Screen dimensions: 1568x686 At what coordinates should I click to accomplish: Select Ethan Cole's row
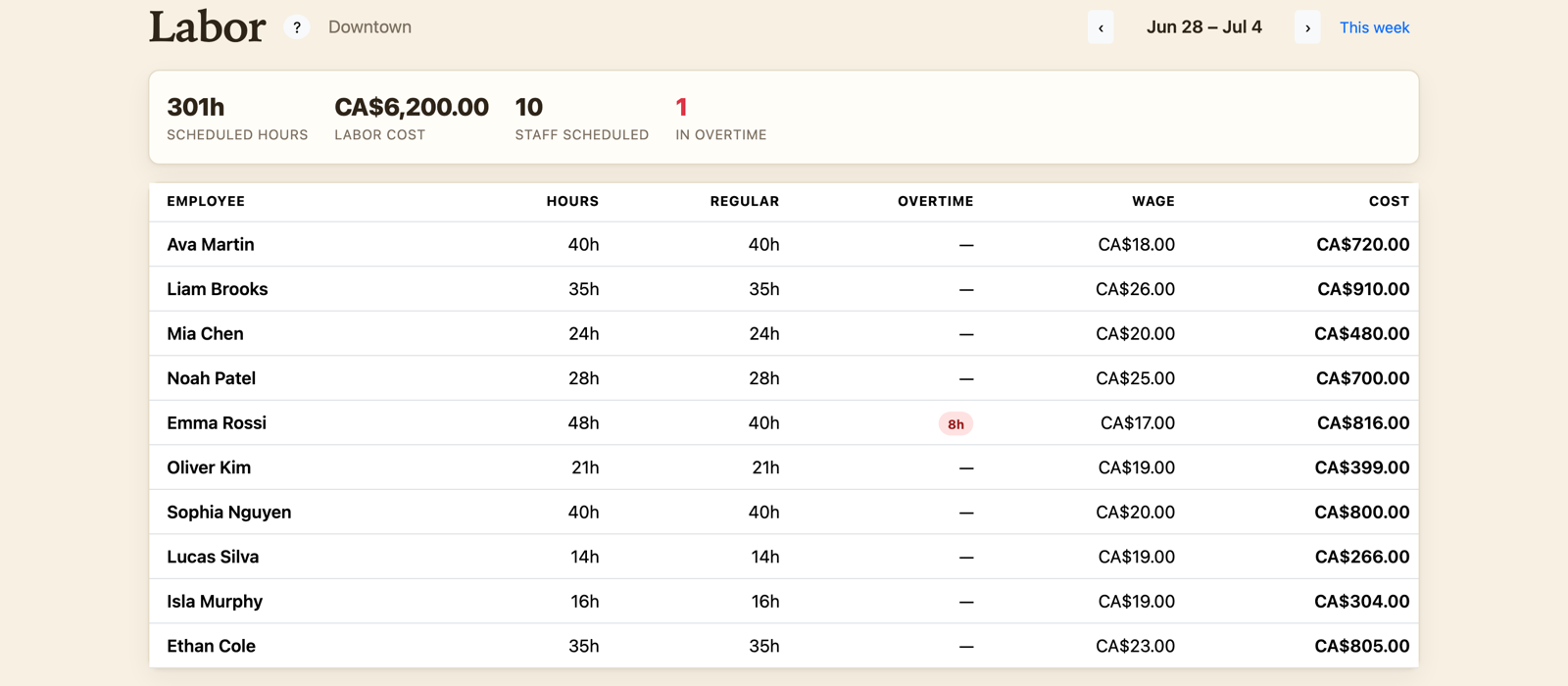784,646
